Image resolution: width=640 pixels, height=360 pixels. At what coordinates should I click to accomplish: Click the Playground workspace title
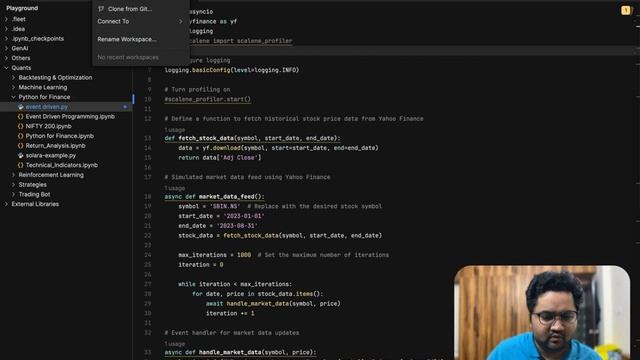[x=22, y=8]
